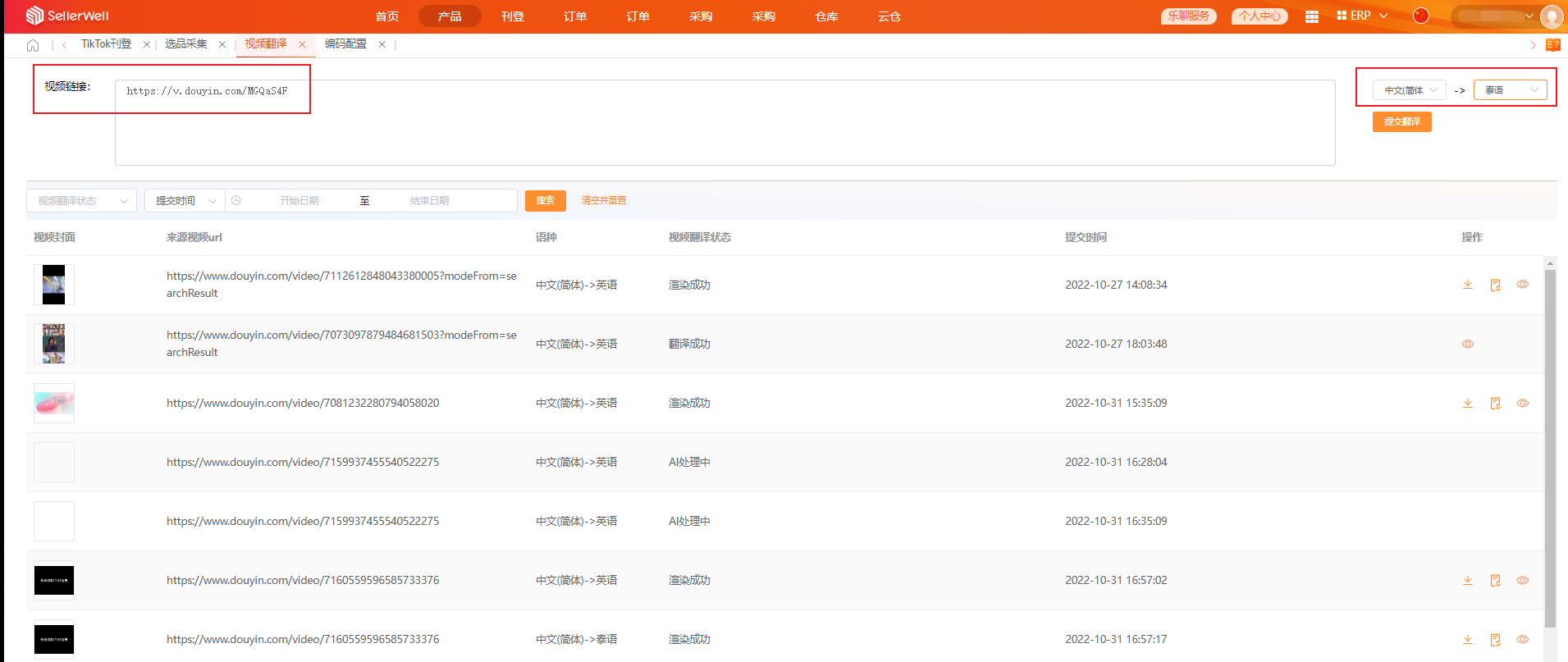Open the 刊登 menu
1568x662 pixels.
[513, 16]
